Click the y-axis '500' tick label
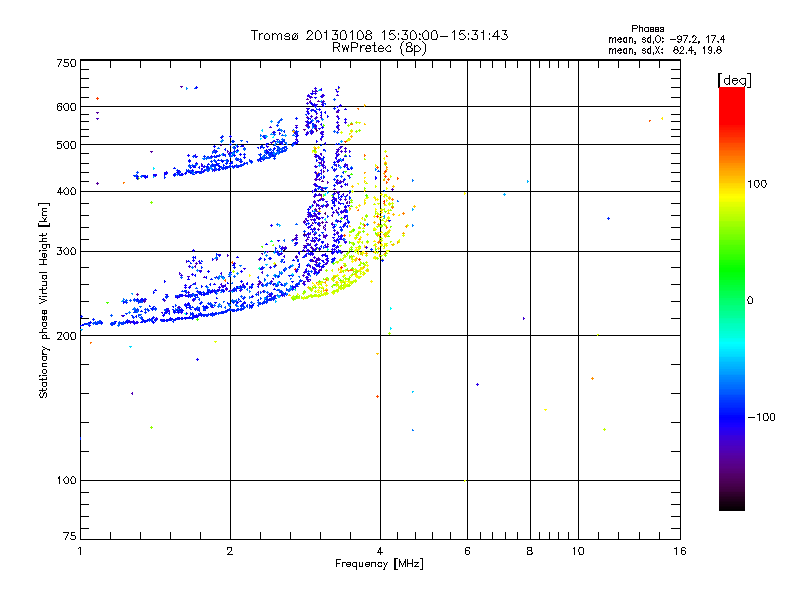Viewport: 800px width, 600px height. pyautogui.click(x=66, y=145)
